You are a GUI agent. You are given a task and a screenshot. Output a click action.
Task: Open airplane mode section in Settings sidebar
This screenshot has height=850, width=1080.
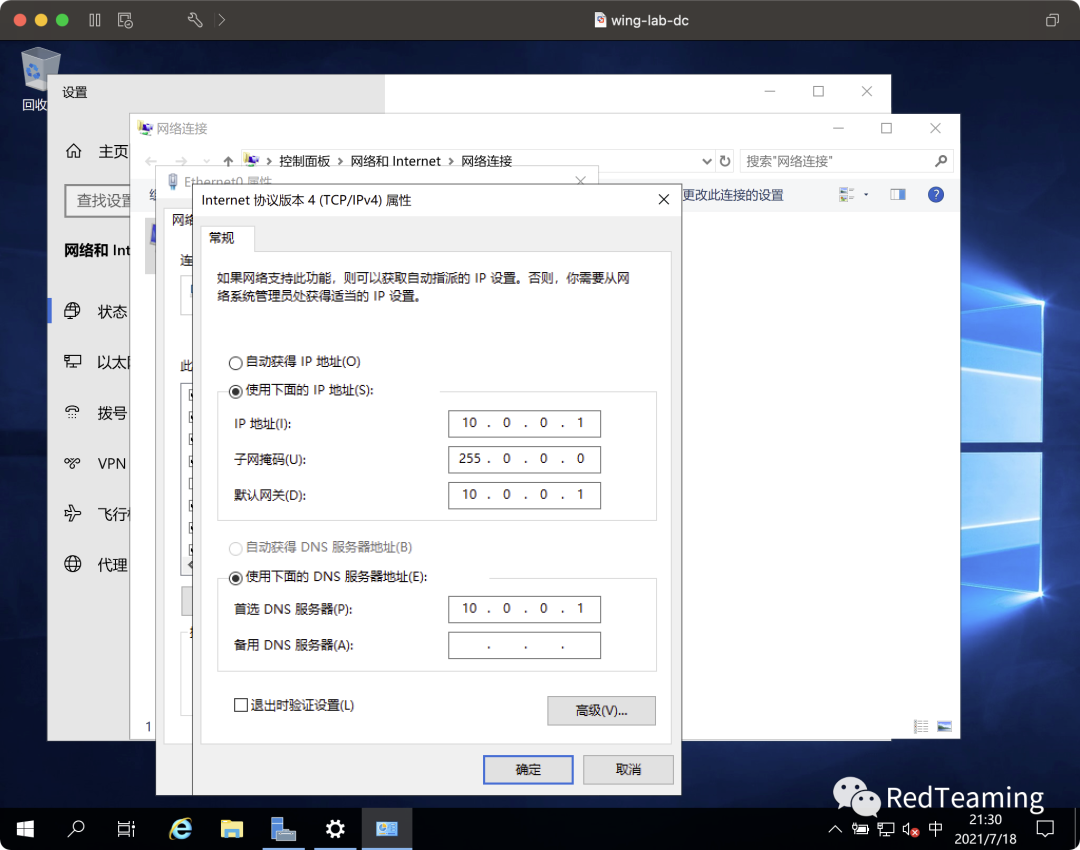coord(95,514)
